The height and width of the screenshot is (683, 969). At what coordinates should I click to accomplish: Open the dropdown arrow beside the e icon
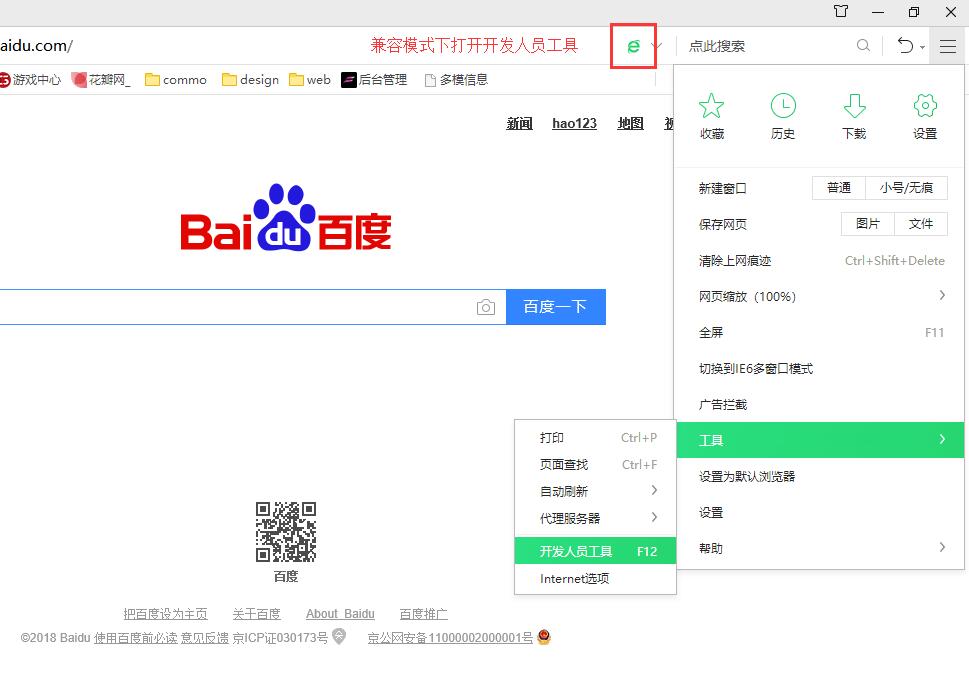coord(656,46)
